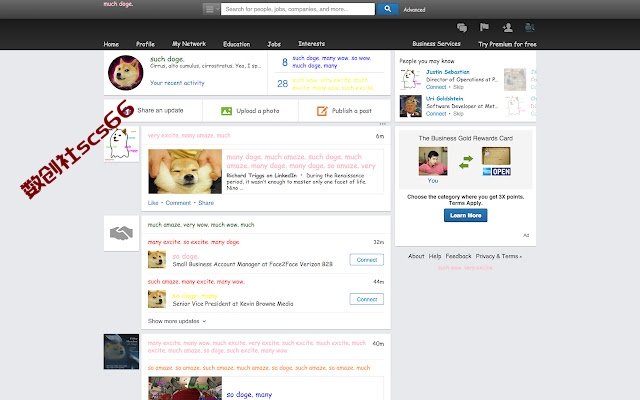Connect with Uri Goldshtein
This screenshot has width=640, height=400.
436,114
